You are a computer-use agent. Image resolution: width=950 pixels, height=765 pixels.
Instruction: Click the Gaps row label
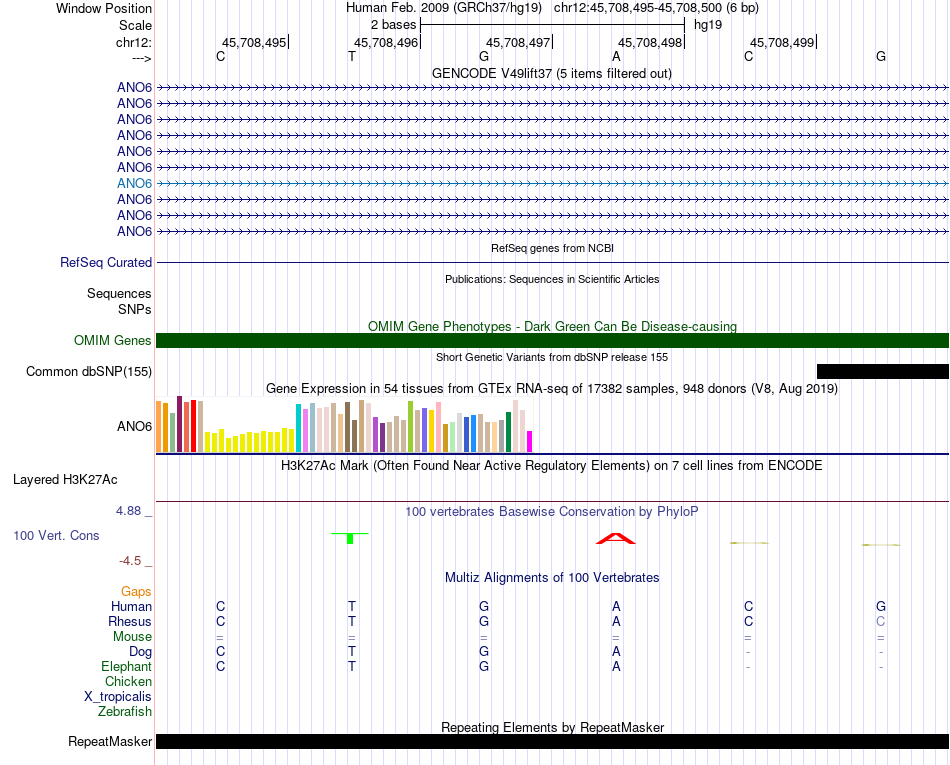tap(136, 591)
